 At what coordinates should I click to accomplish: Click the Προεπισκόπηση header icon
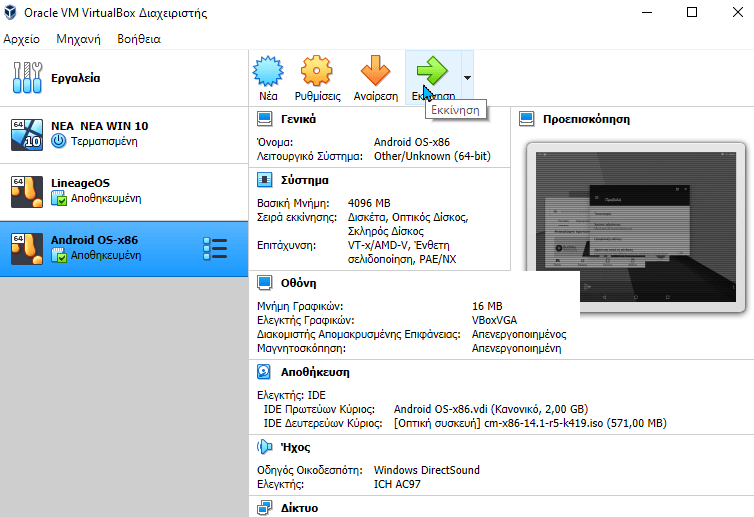[527, 119]
